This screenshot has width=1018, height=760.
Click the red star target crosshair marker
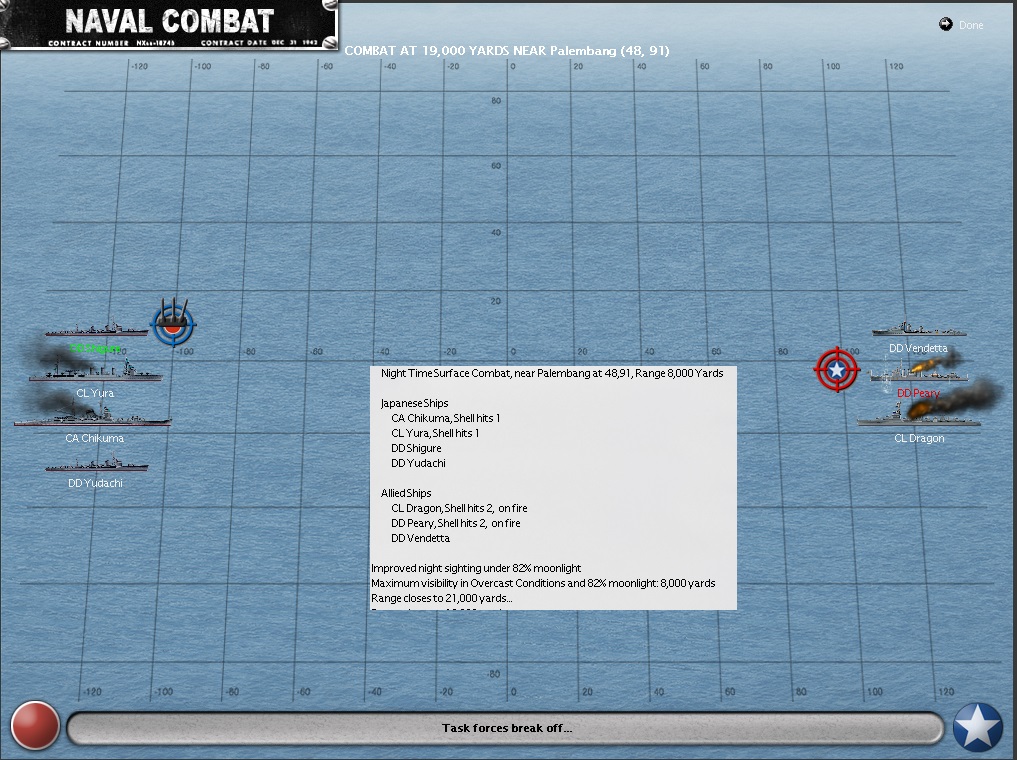pyautogui.click(x=837, y=370)
